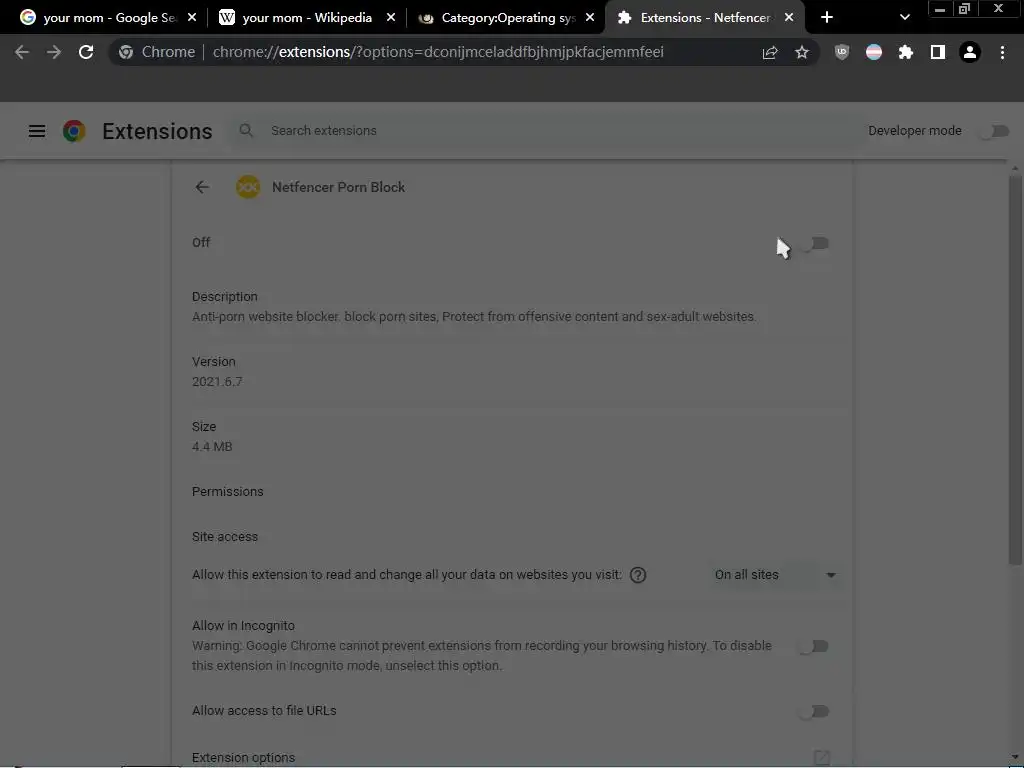Click the Description heading
The width and height of the screenshot is (1024, 768).
tap(225, 296)
